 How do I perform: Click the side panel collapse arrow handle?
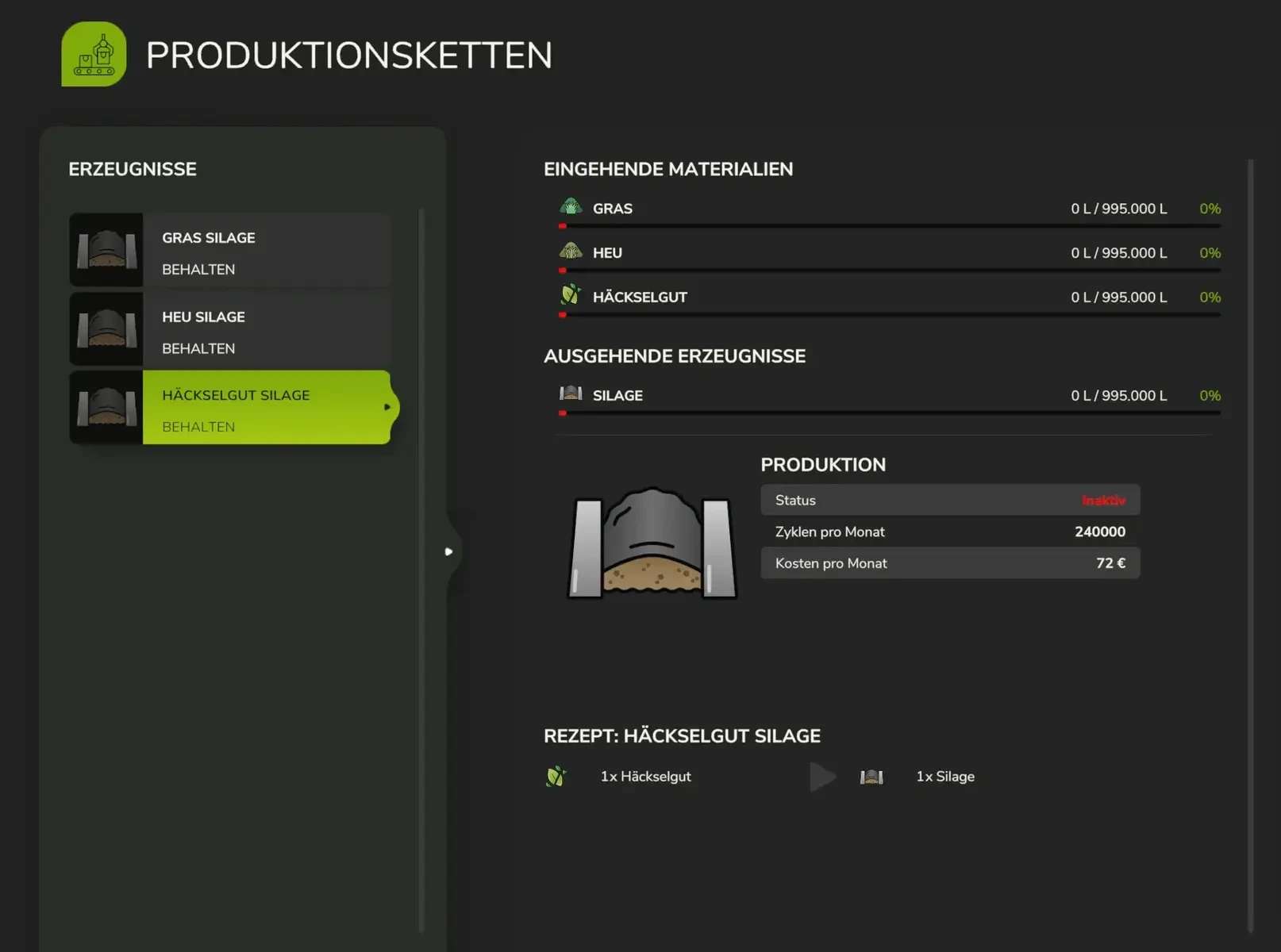pos(449,551)
